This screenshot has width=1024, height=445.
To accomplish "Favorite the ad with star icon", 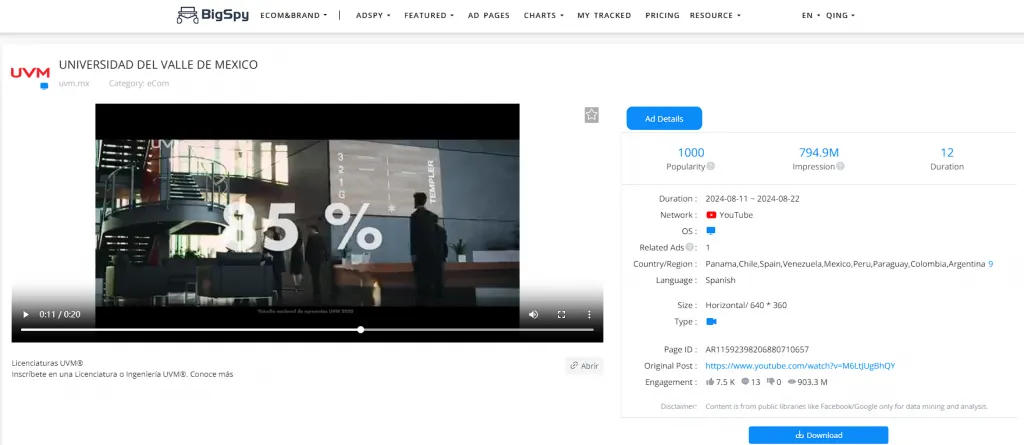I will [592, 115].
